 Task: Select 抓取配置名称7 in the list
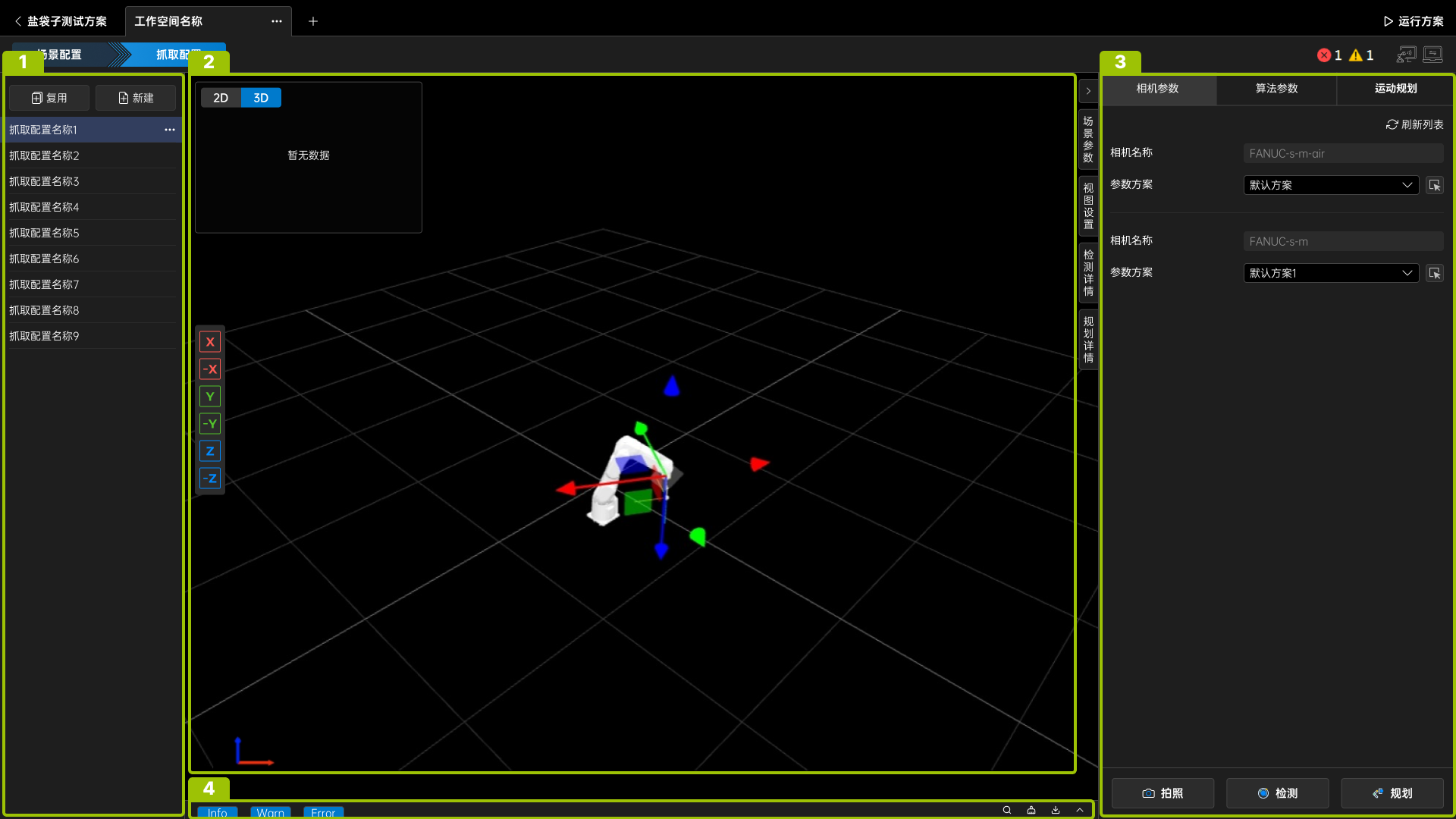pyautogui.click(x=93, y=284)
